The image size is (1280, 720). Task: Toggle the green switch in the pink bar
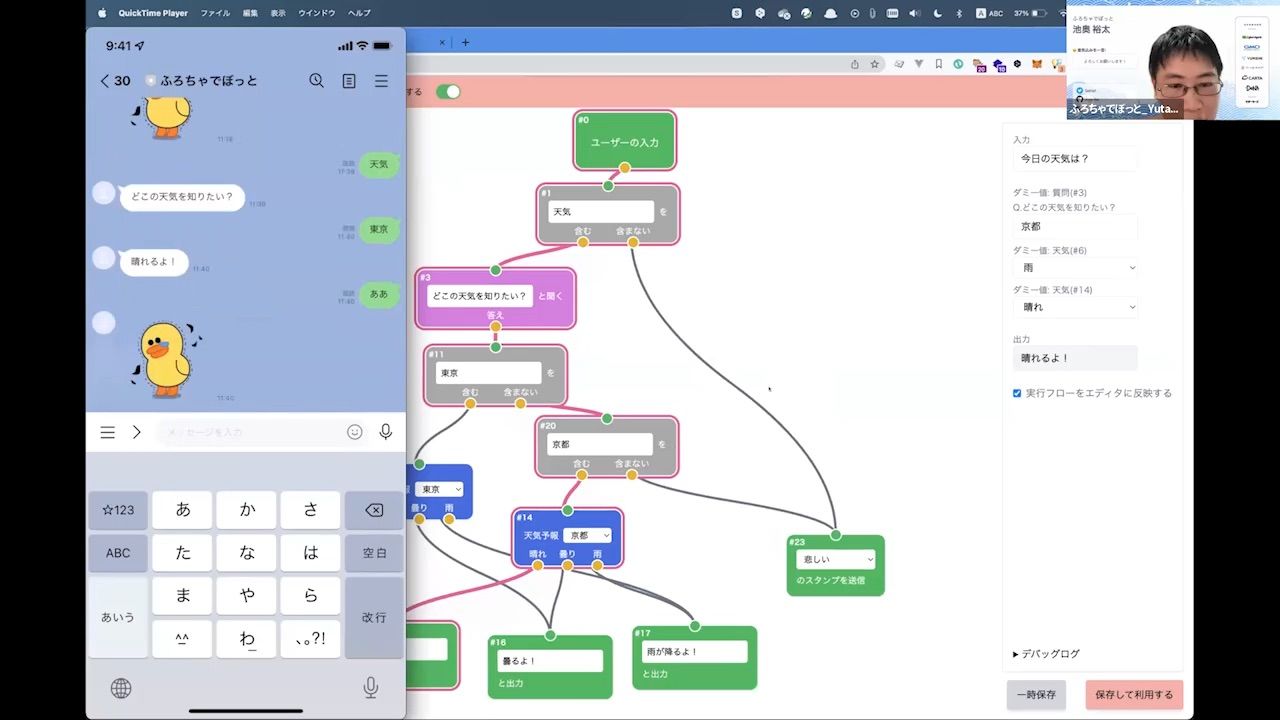(x=448, y=92)
